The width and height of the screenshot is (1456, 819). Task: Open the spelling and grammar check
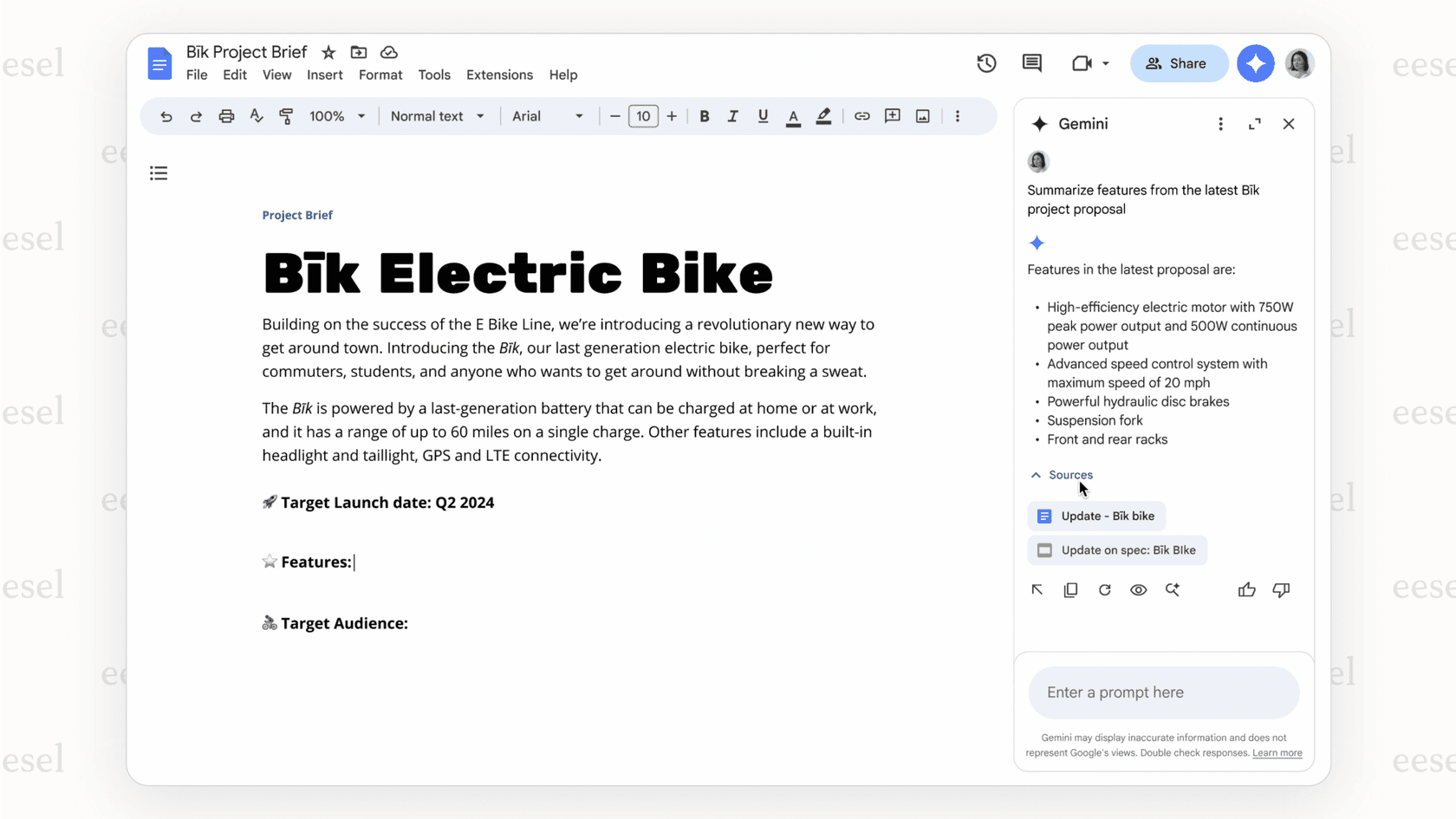(256, 115)
